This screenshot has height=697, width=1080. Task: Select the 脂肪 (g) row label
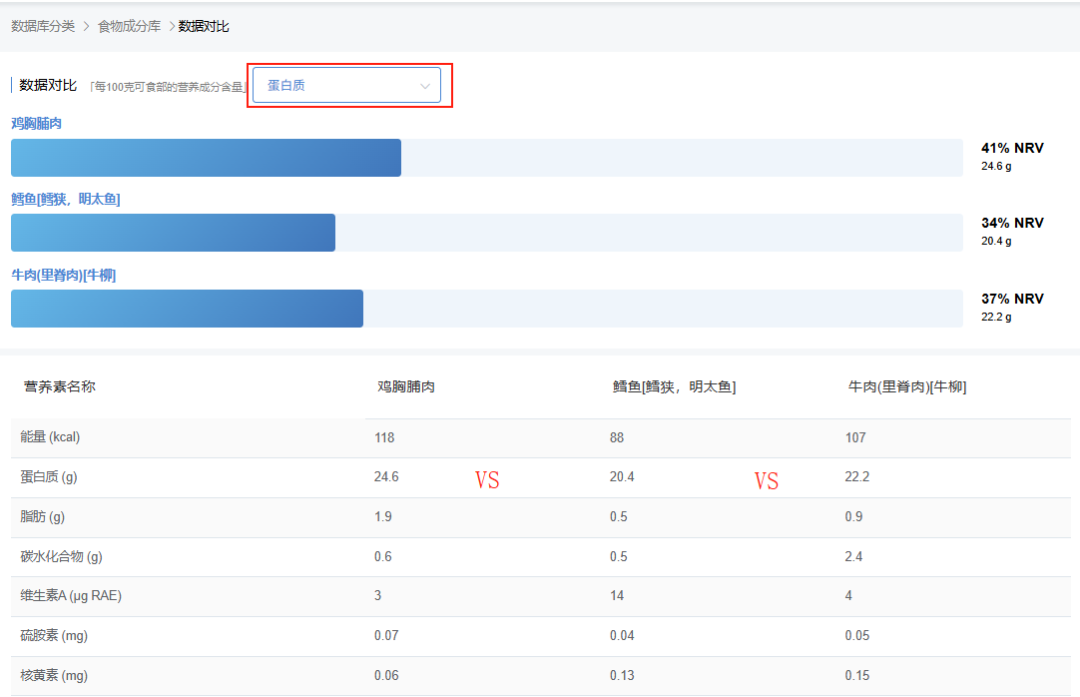[x=42, y=517]
